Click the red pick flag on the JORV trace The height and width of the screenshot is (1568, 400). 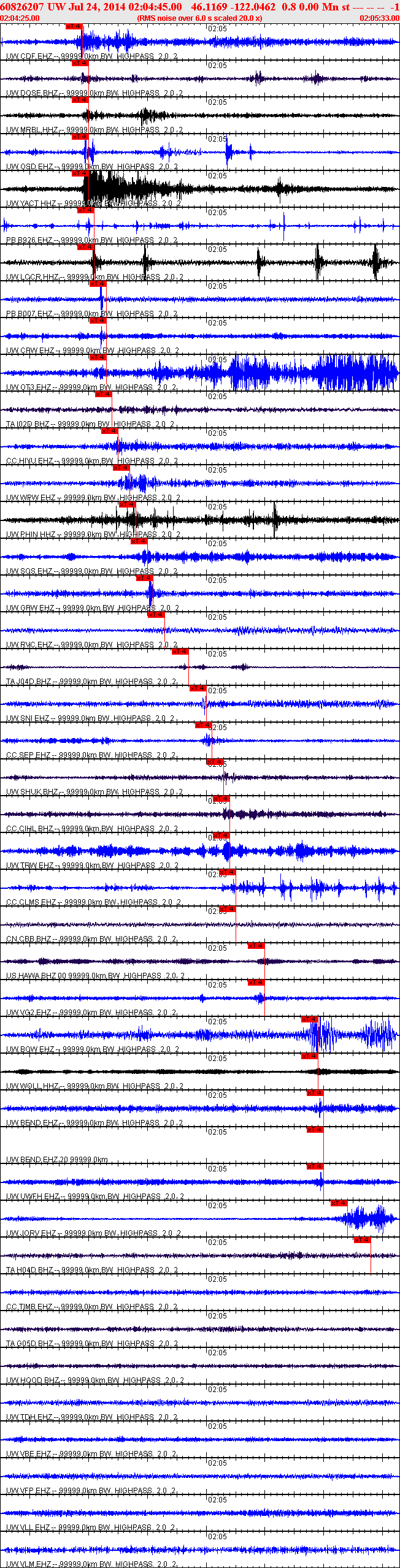pos(339,1203)
